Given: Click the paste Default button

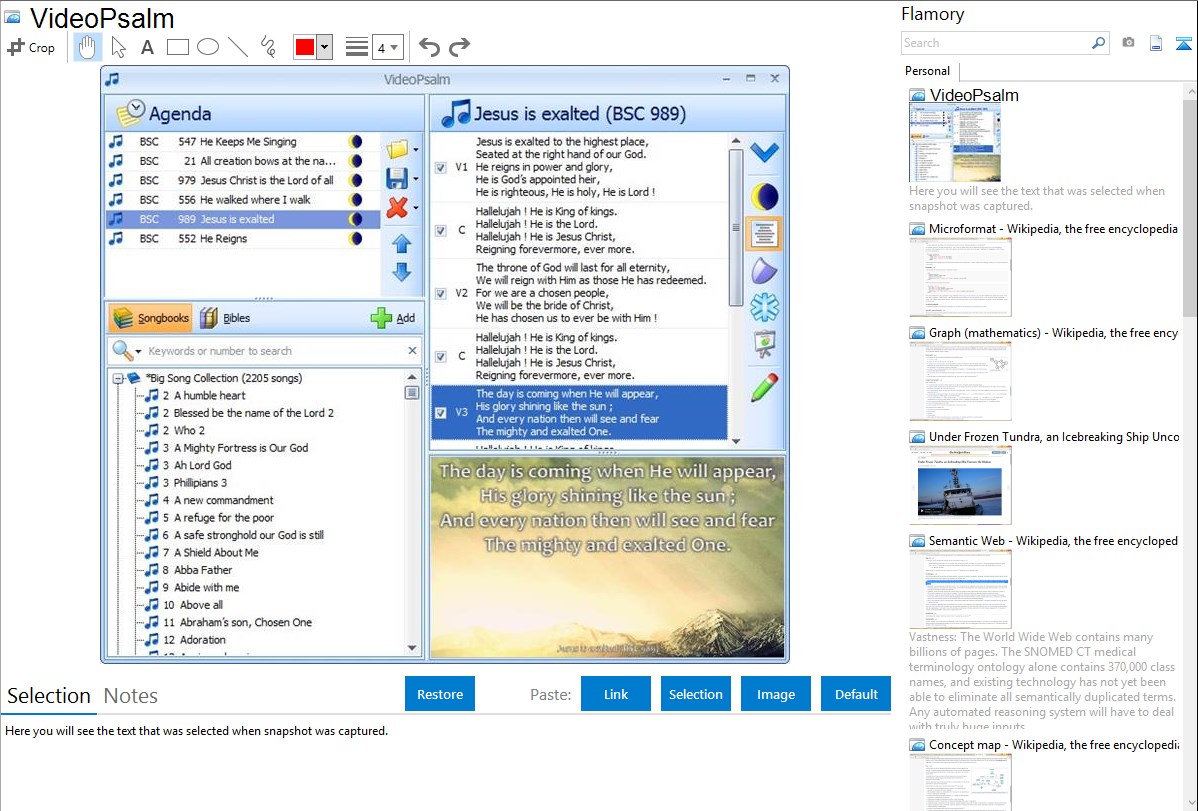Looking at the screenshot, I should tap(856, 694).
